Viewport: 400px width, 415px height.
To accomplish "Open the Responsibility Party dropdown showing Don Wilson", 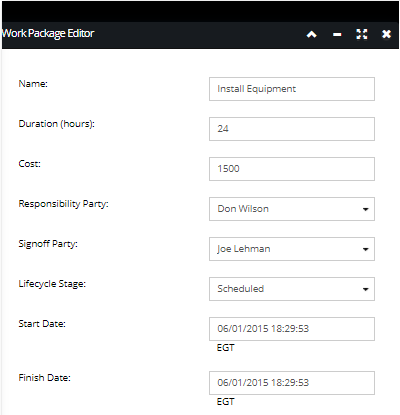I will pos(292,209).
